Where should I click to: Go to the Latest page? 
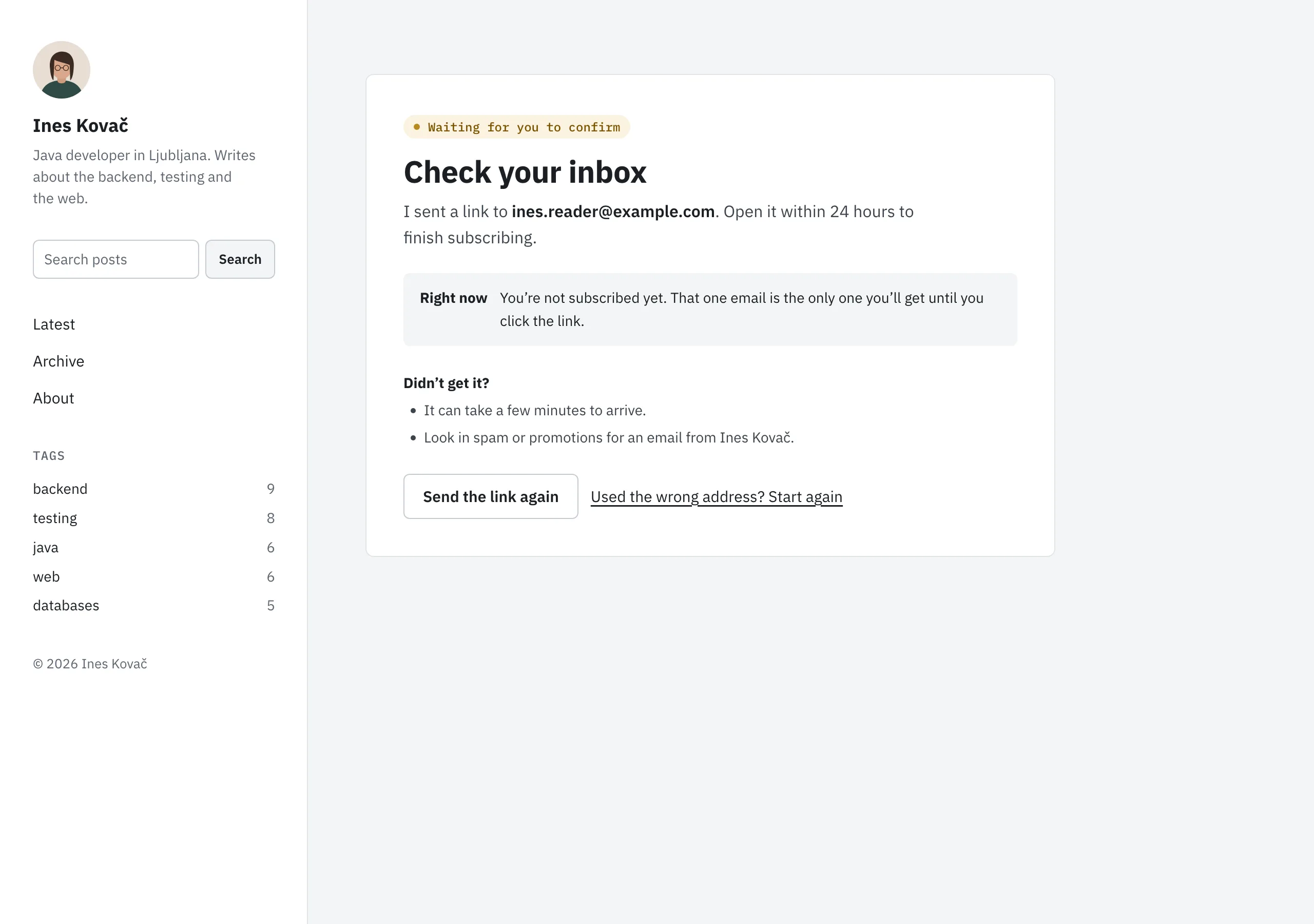pos(54,324)
